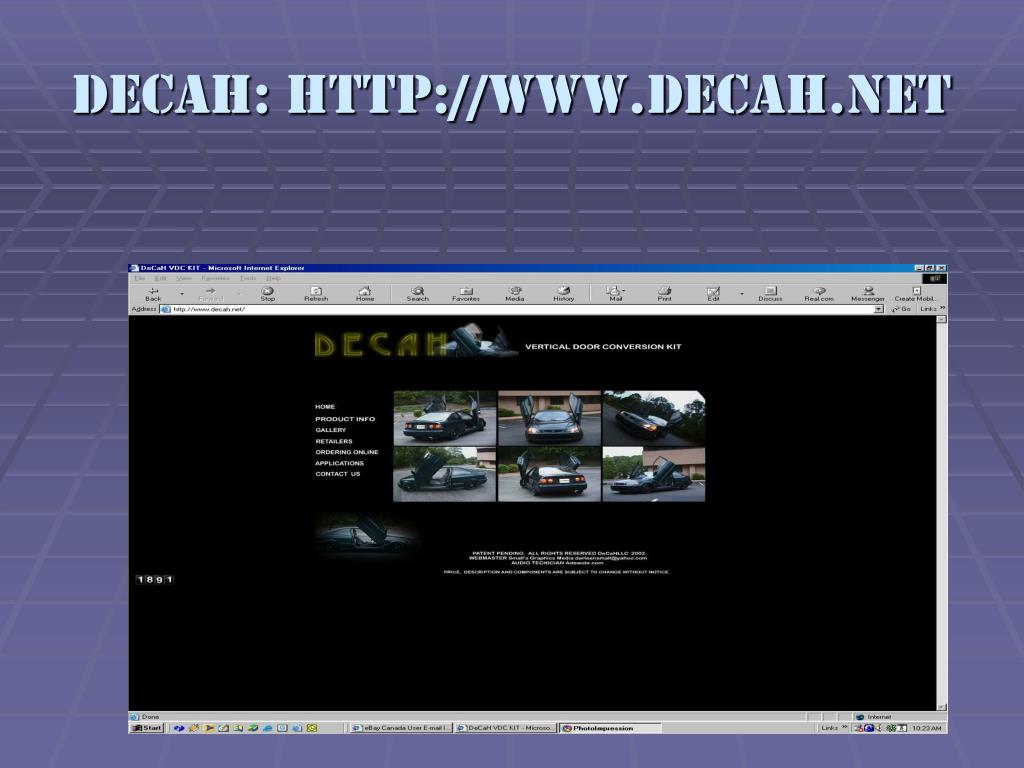Open the Favorites menu

point(215,278)
